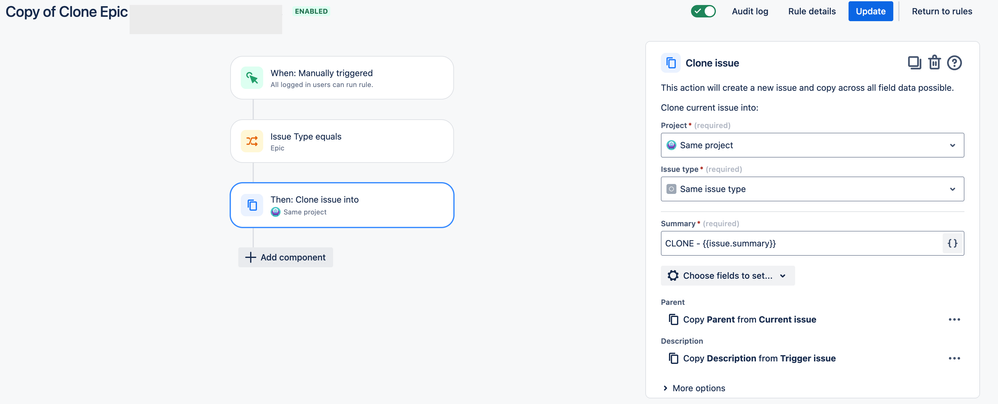Open the Audit log tab
Screen dimensions: 998x404
[750, 11]
